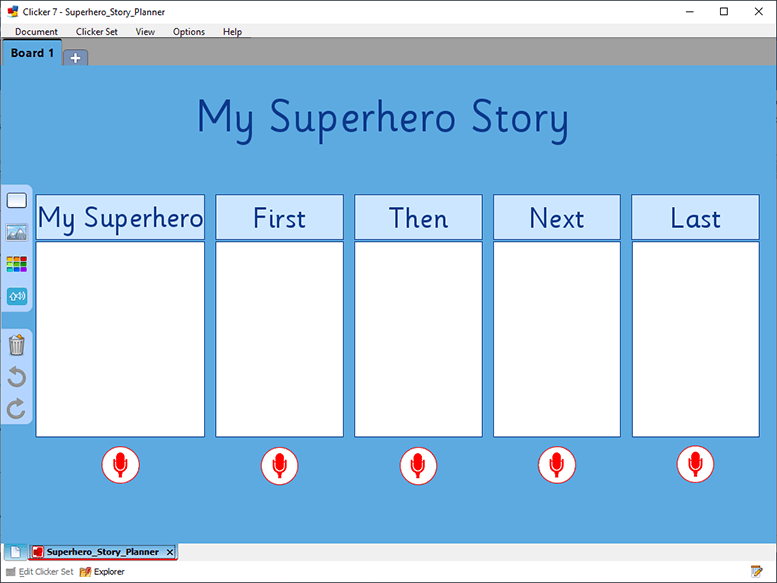Image resolution: width=777 pixels, height=583 pixels.
Task: Select the picture tool in left sidebar
Action: tap(17, 233)
